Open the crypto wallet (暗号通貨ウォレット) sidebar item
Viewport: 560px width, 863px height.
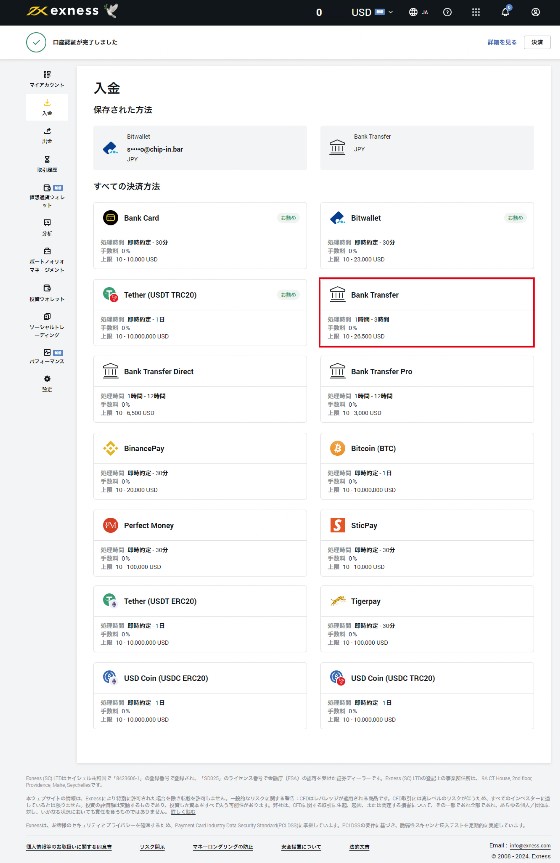(47, 196)
